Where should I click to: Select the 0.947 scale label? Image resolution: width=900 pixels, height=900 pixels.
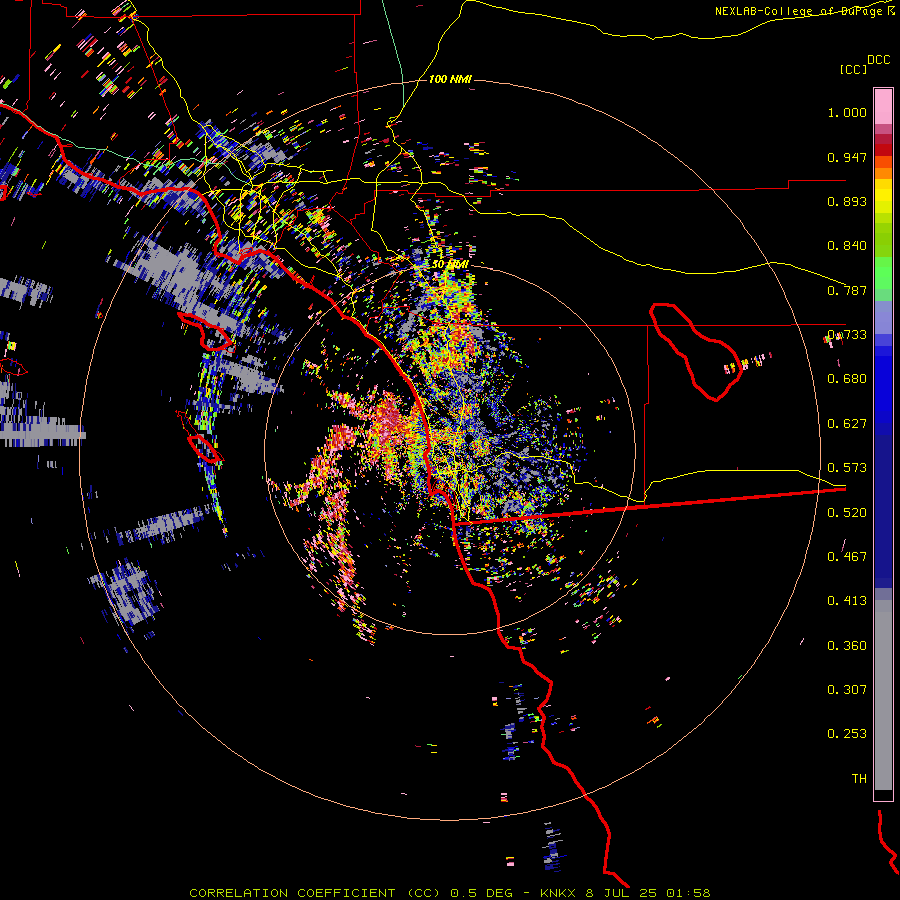(847, 157)
